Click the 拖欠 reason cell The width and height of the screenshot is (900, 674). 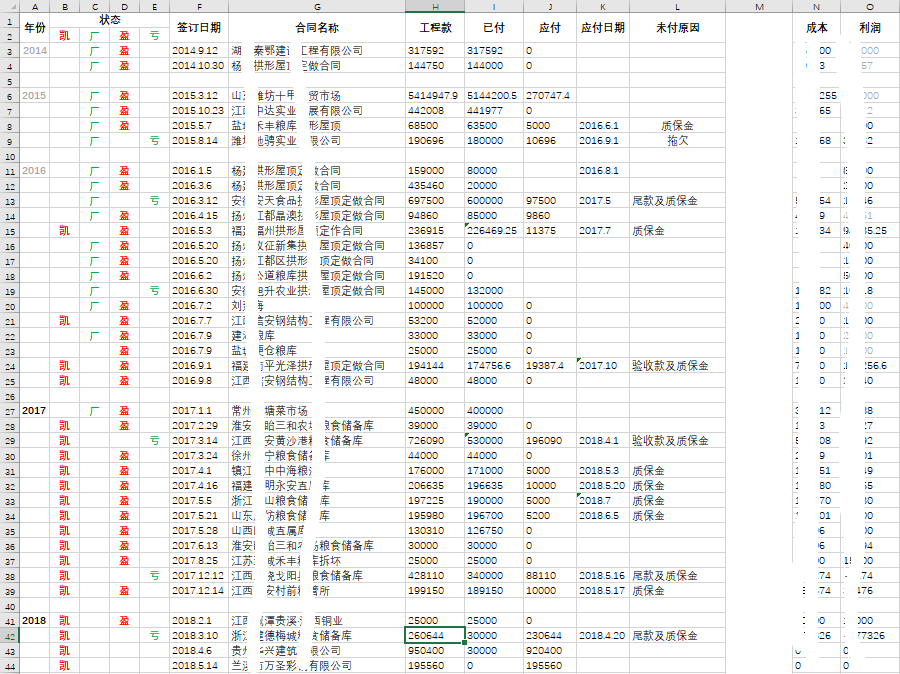click(678, 141)
